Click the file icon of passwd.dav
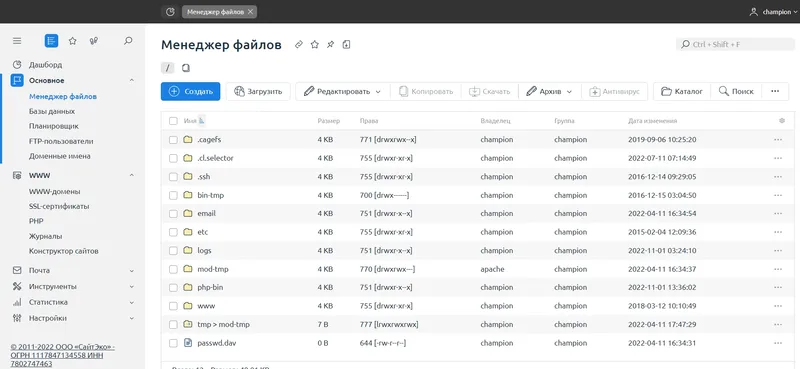 coord(188,343)
